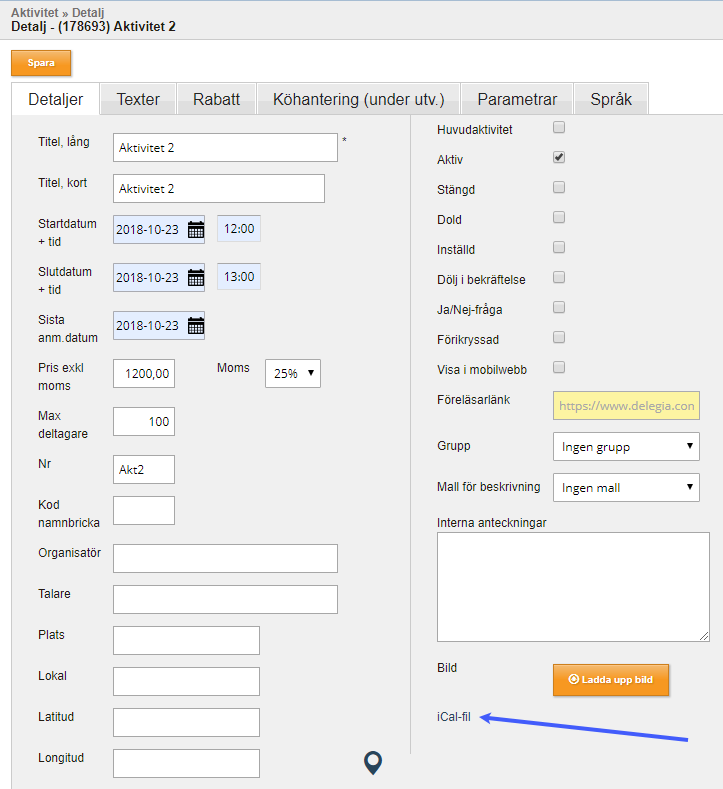Viewport: 723px width, 789px height.
Task: Click the Plats input field
Action: pyautogui.click(x=186, y=640)
